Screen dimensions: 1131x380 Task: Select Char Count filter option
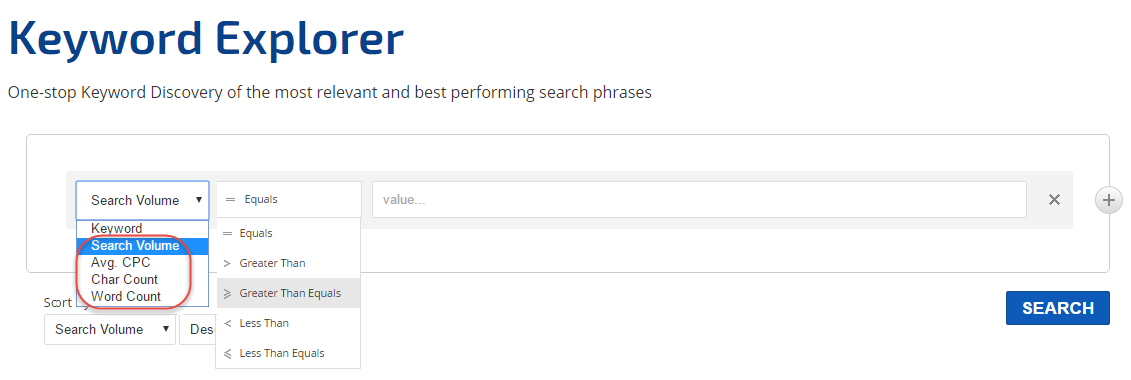(x=142, y=279)
